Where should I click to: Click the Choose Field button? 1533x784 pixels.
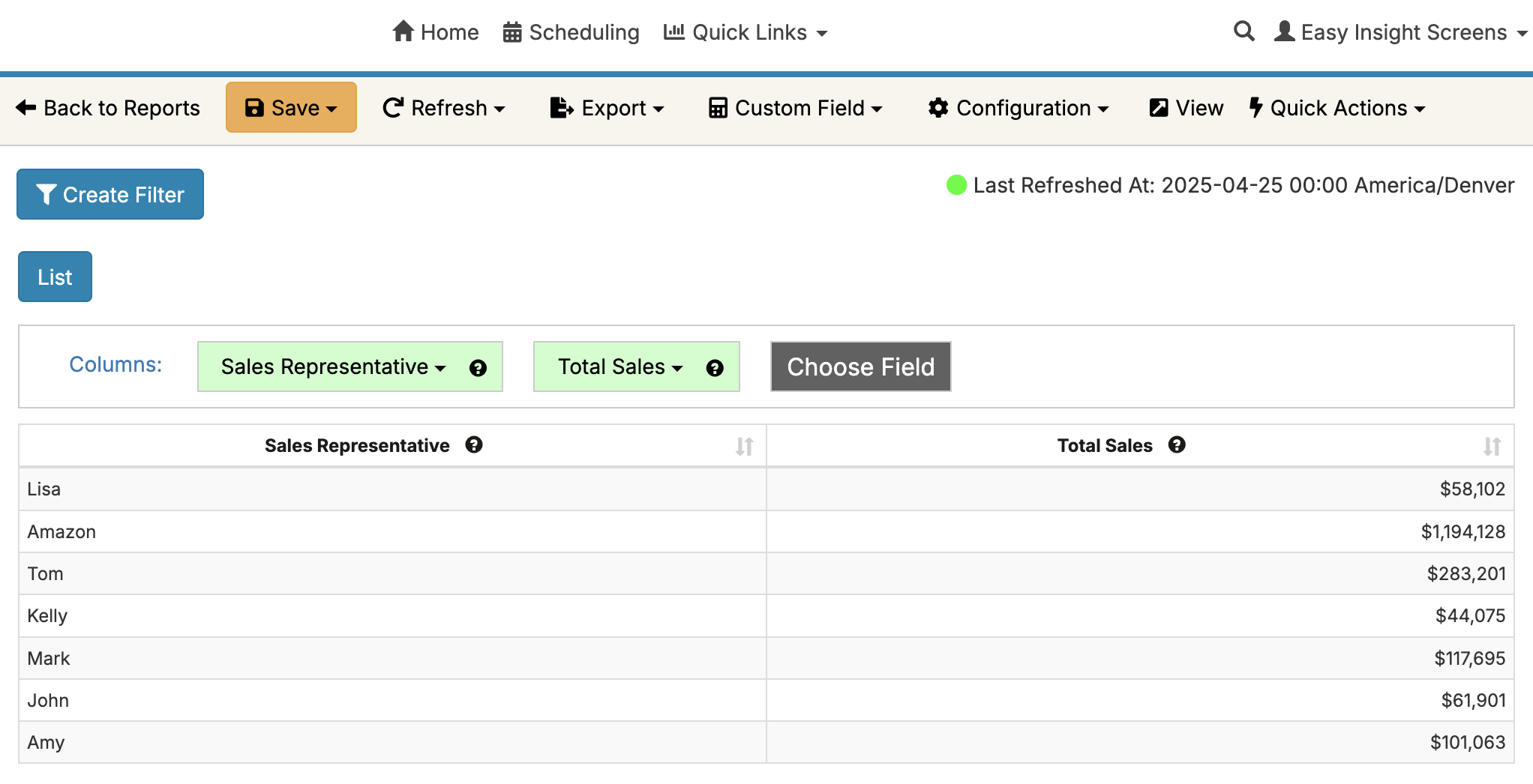point(860,367)
